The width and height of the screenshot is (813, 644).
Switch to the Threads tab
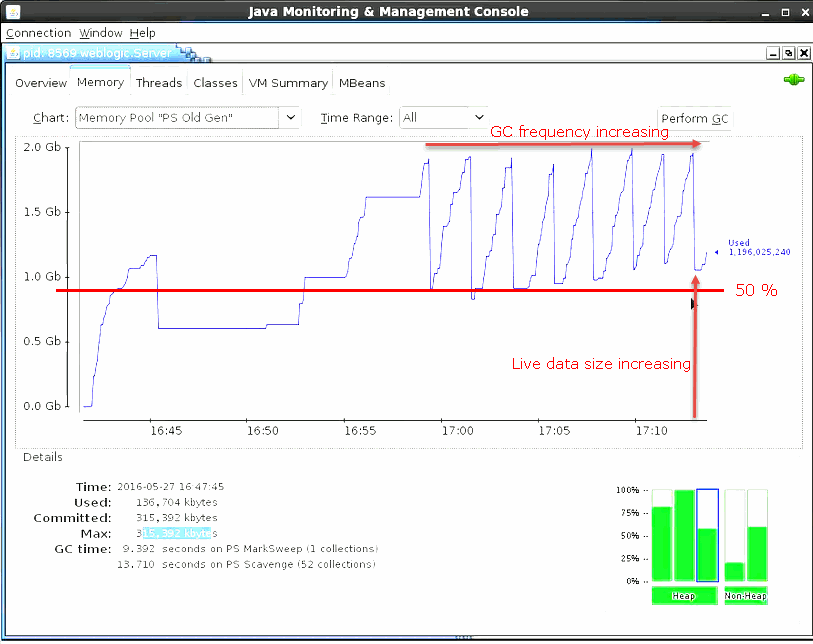(159, 83)
